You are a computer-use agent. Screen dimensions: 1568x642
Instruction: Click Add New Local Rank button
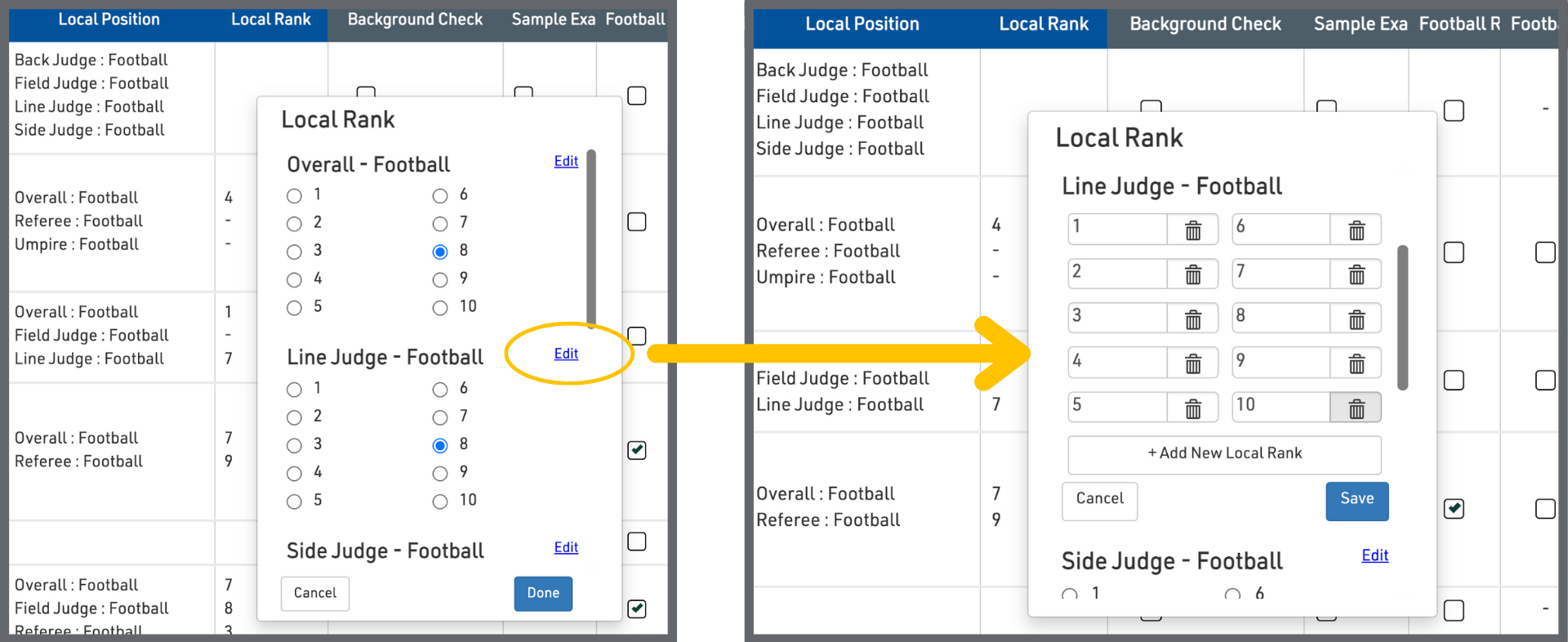point(1224,453)
